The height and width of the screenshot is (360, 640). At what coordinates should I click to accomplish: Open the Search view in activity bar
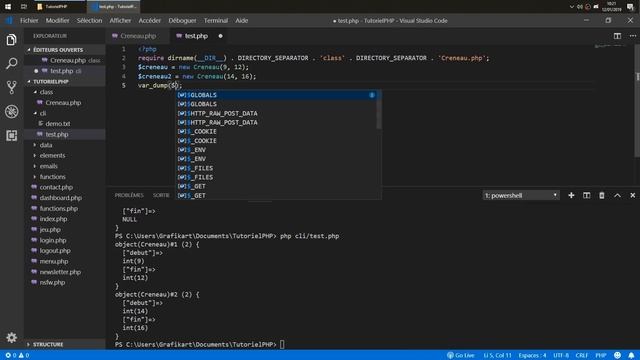coord(11,63)
